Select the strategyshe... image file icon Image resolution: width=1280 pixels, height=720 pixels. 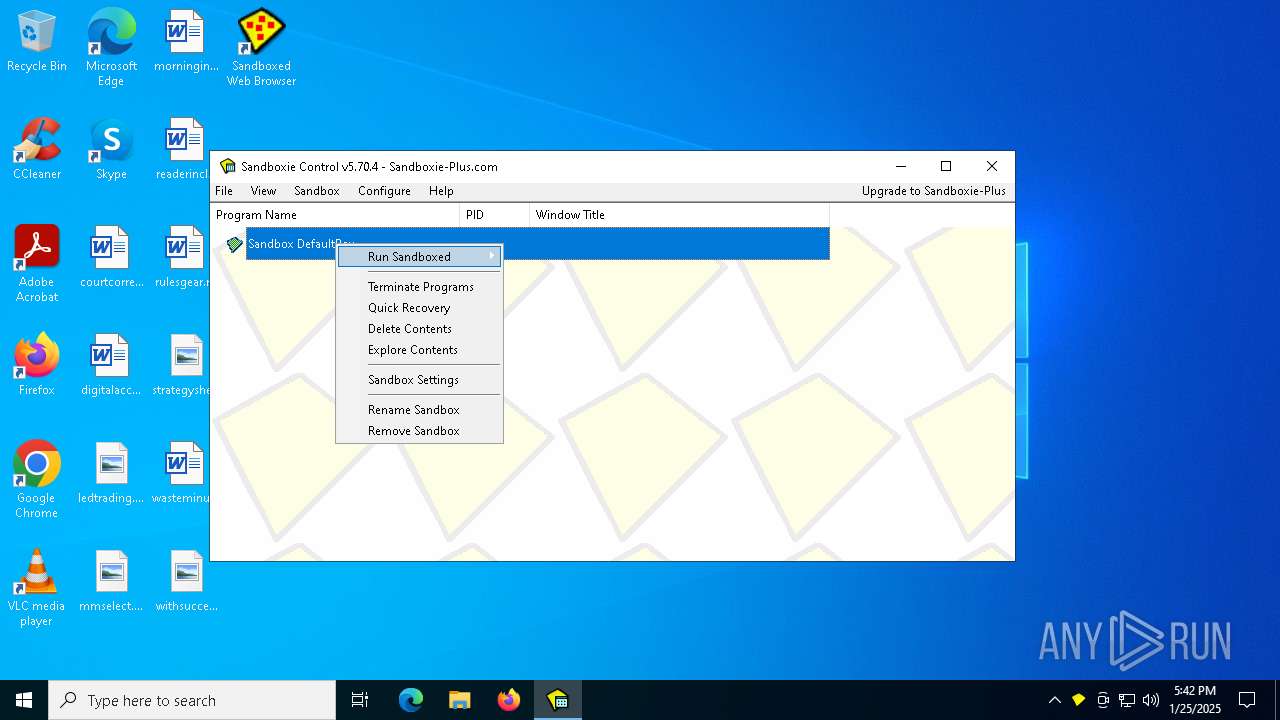pyautogui.click(x=180, y=365)
